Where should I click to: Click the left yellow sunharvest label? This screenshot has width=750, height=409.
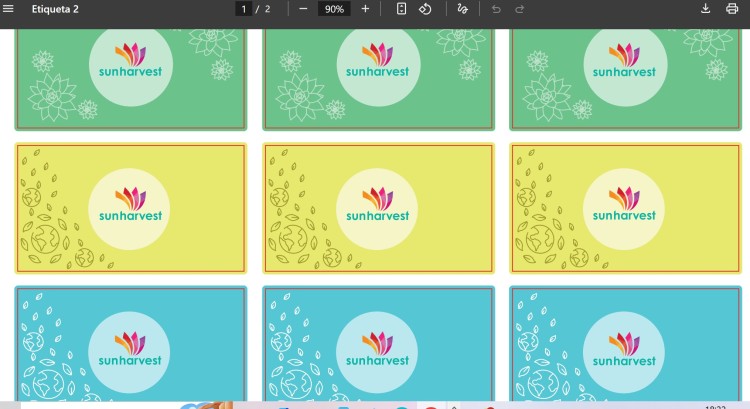pos(131,208)
